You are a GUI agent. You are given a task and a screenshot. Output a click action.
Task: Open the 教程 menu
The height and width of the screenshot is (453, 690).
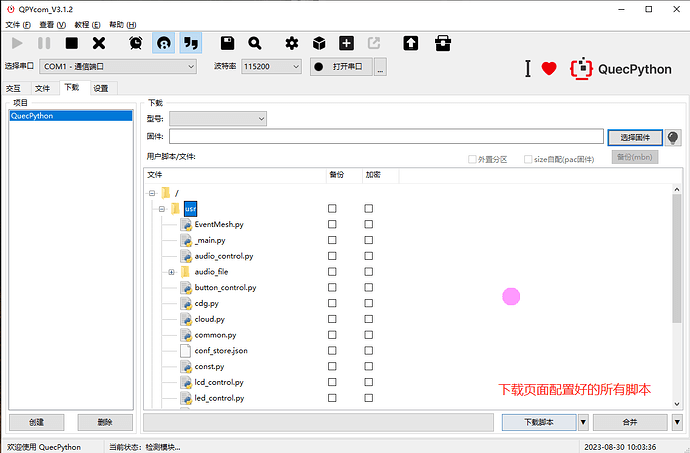(87, 25)
